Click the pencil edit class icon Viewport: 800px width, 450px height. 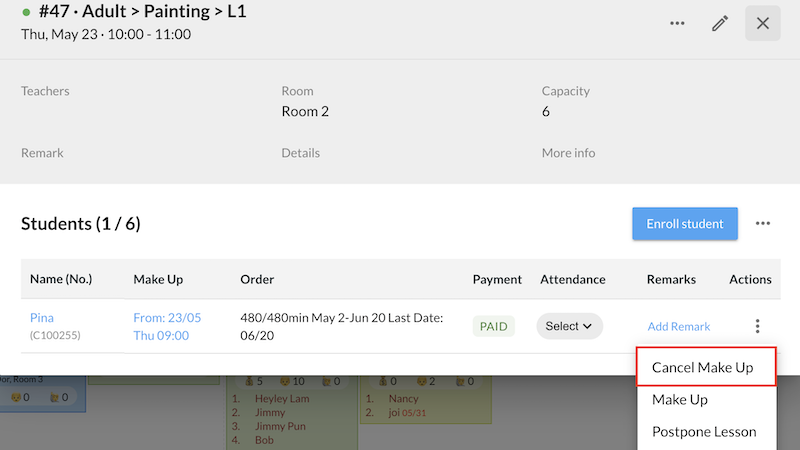click(x=720, y=23)
